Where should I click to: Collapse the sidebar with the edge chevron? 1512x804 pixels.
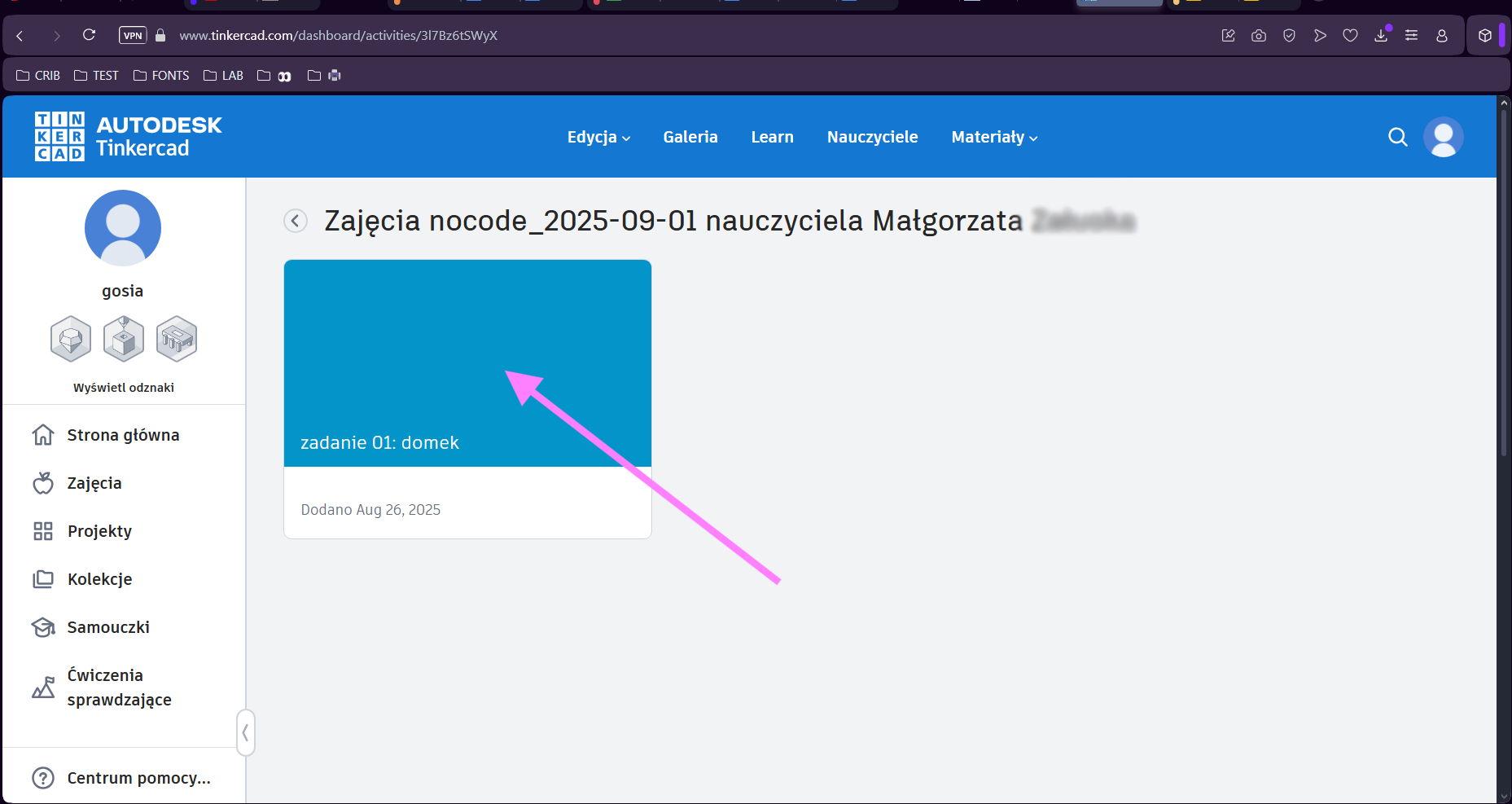point(245,733)
